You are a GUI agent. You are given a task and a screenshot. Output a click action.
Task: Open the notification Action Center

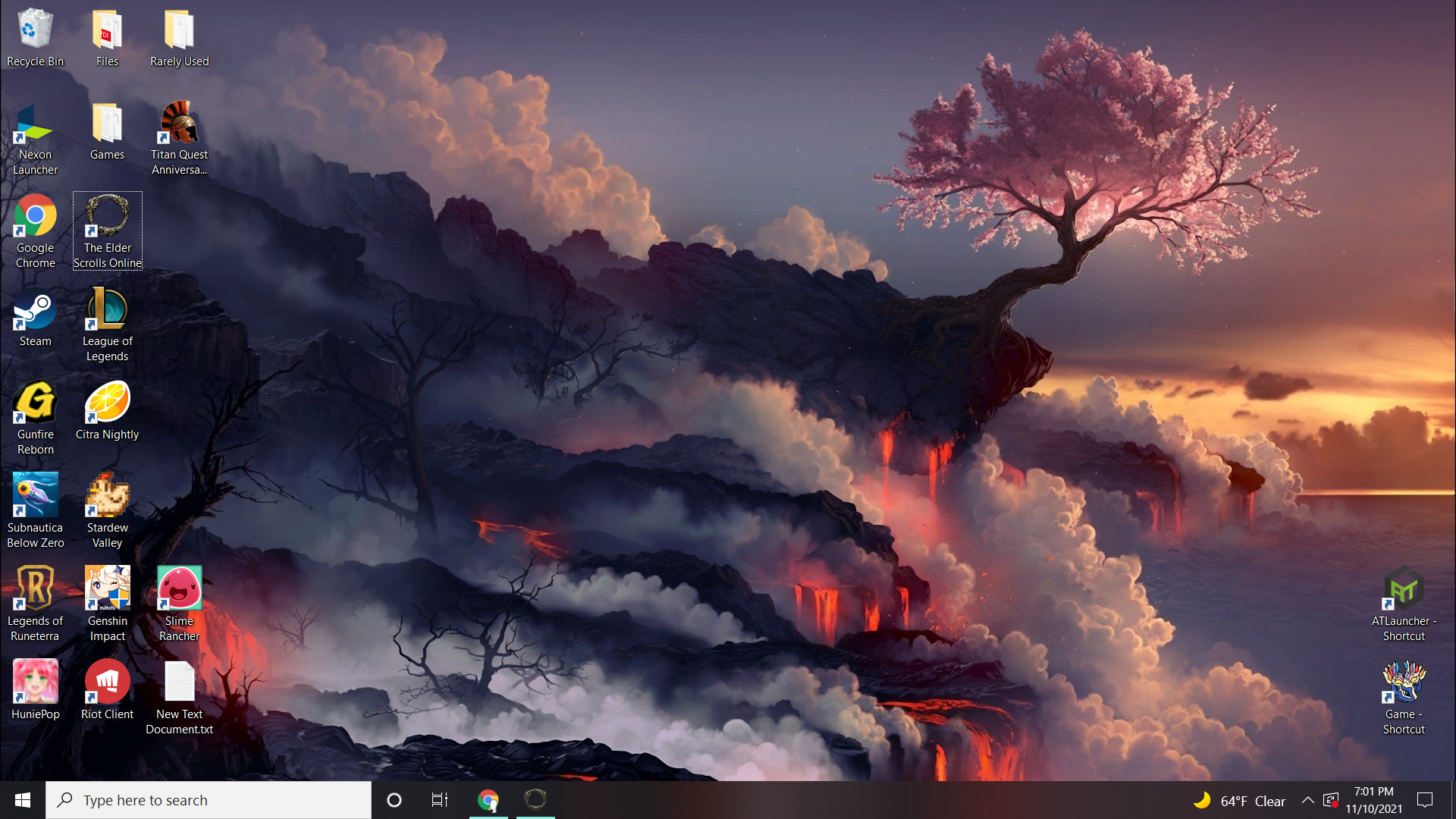pos(1425,800)
